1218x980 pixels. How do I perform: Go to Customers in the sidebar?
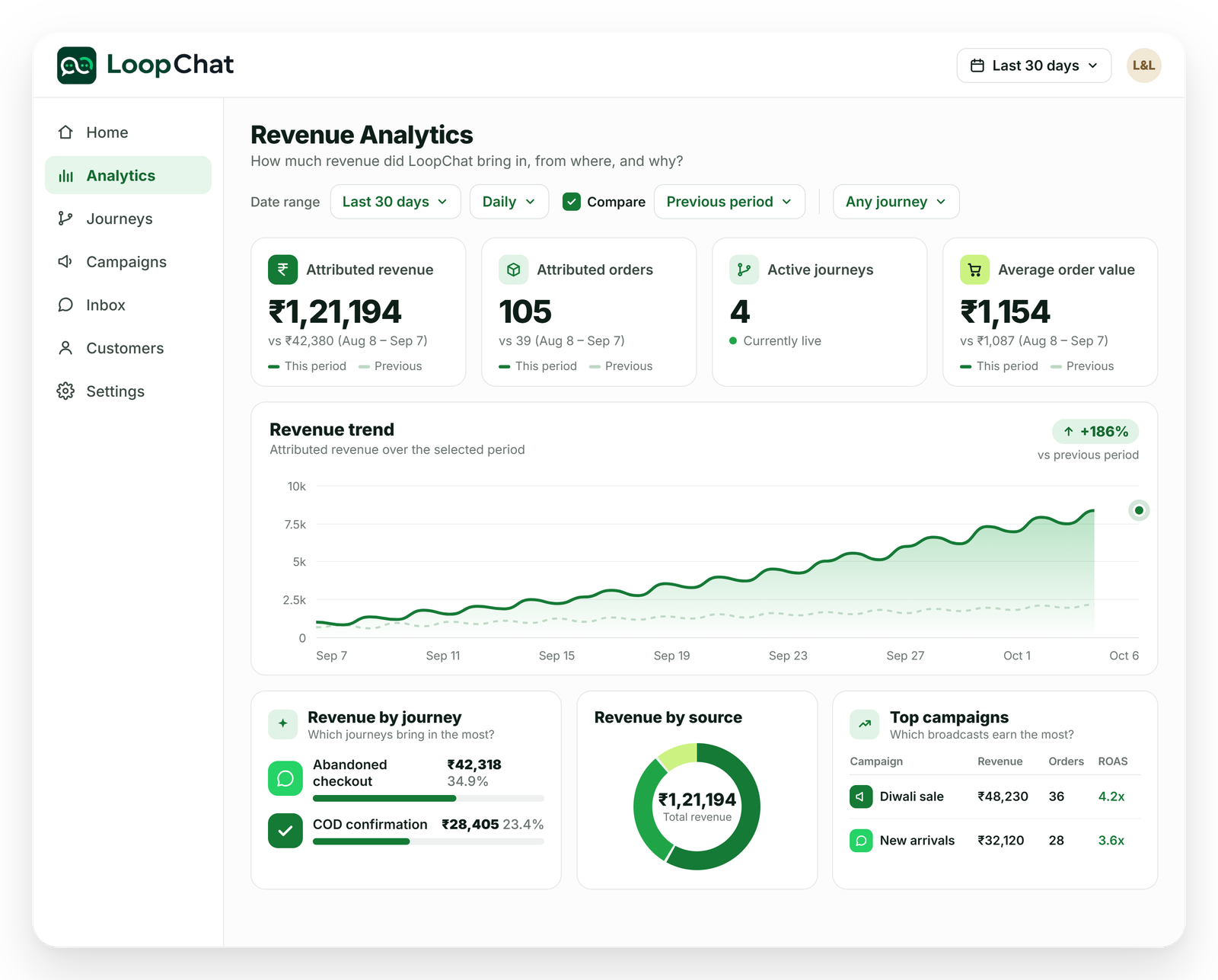(x=128, y=348)
